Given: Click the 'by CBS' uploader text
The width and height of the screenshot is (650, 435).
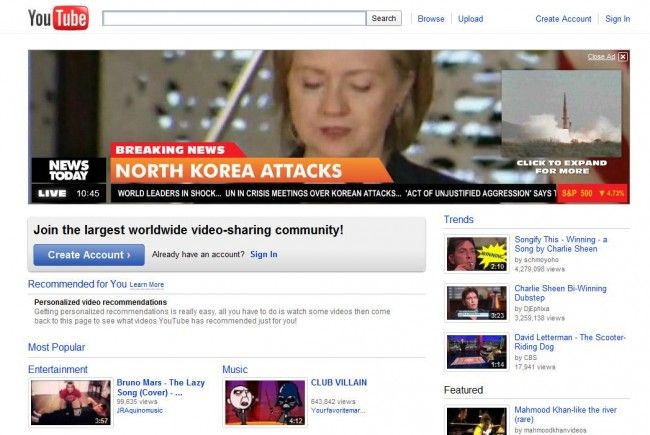Looking at the screenshot, I should 526,357.
